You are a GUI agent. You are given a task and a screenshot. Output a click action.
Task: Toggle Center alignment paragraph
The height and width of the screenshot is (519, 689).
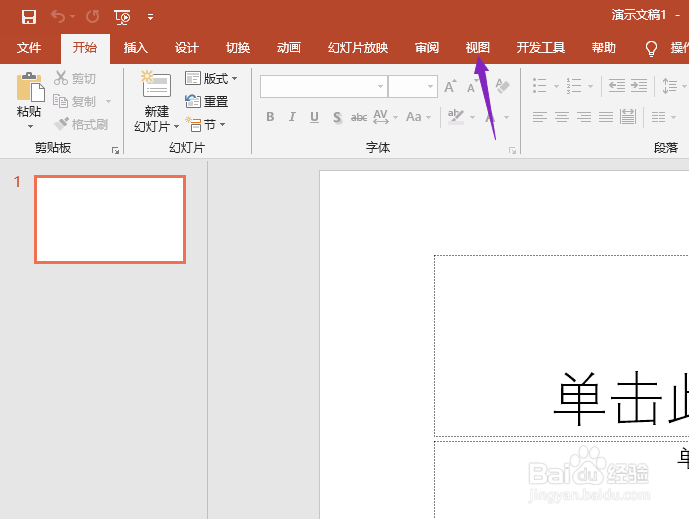click(562, 117)
